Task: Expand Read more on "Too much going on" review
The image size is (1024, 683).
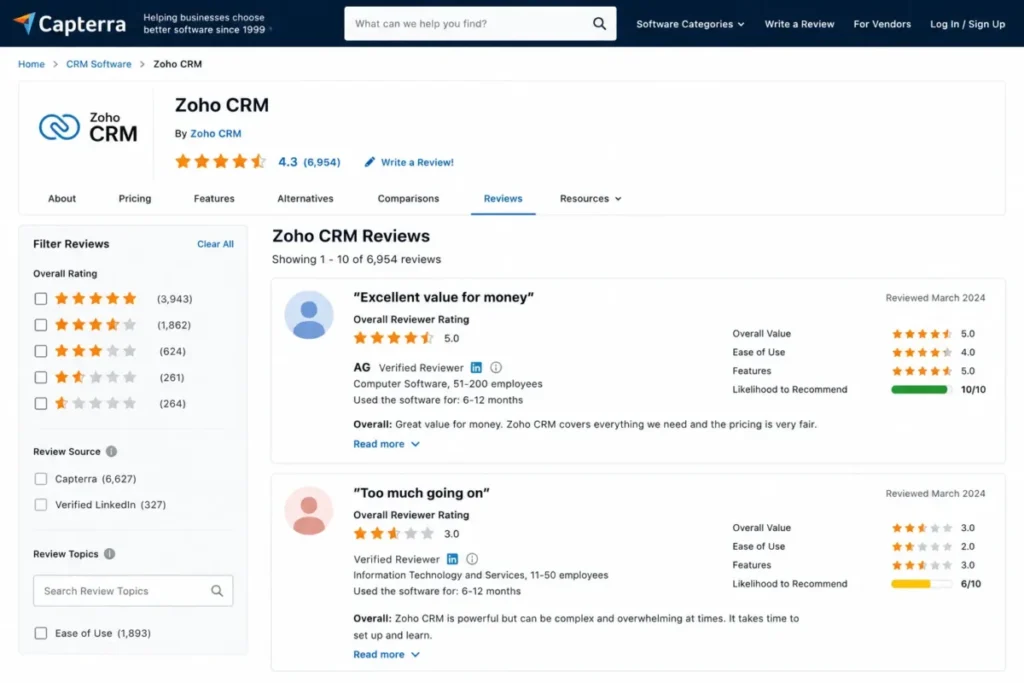Action: click(386, 654)
